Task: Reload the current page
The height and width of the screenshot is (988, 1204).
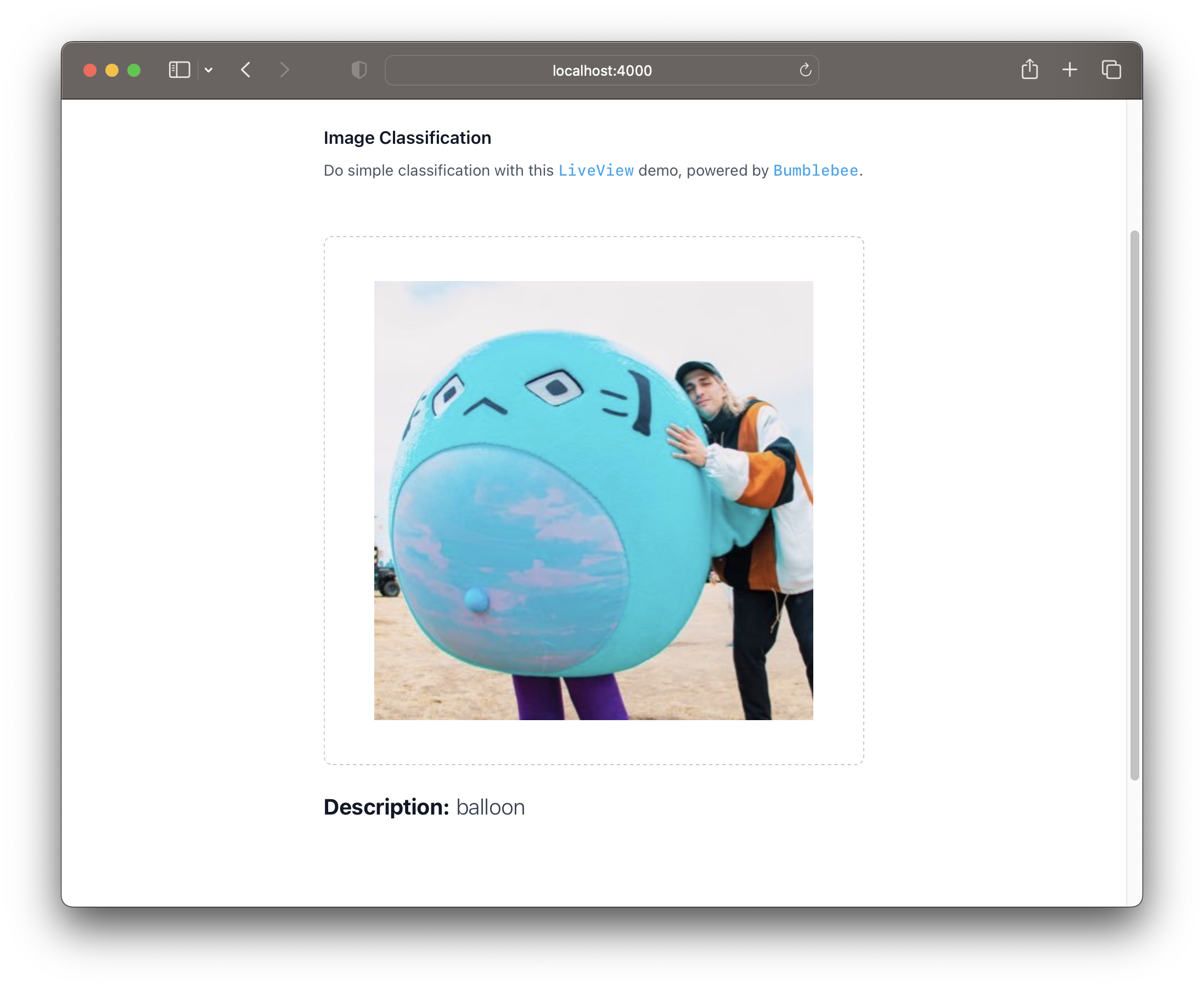Action: (804, 70)
